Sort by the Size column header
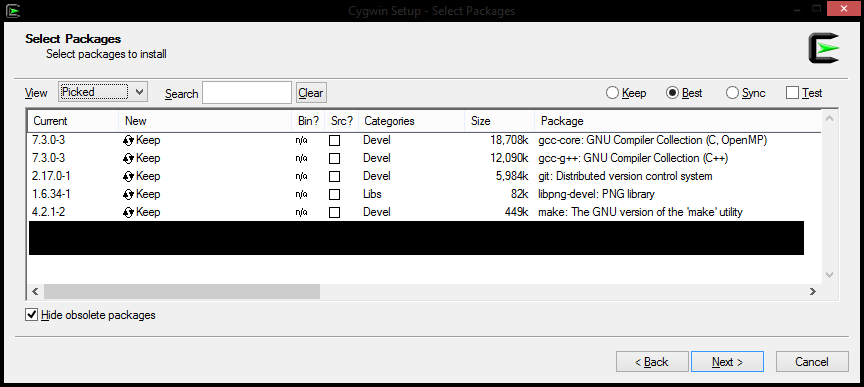This screenshot has width=864, height=387. pos(500,121)
